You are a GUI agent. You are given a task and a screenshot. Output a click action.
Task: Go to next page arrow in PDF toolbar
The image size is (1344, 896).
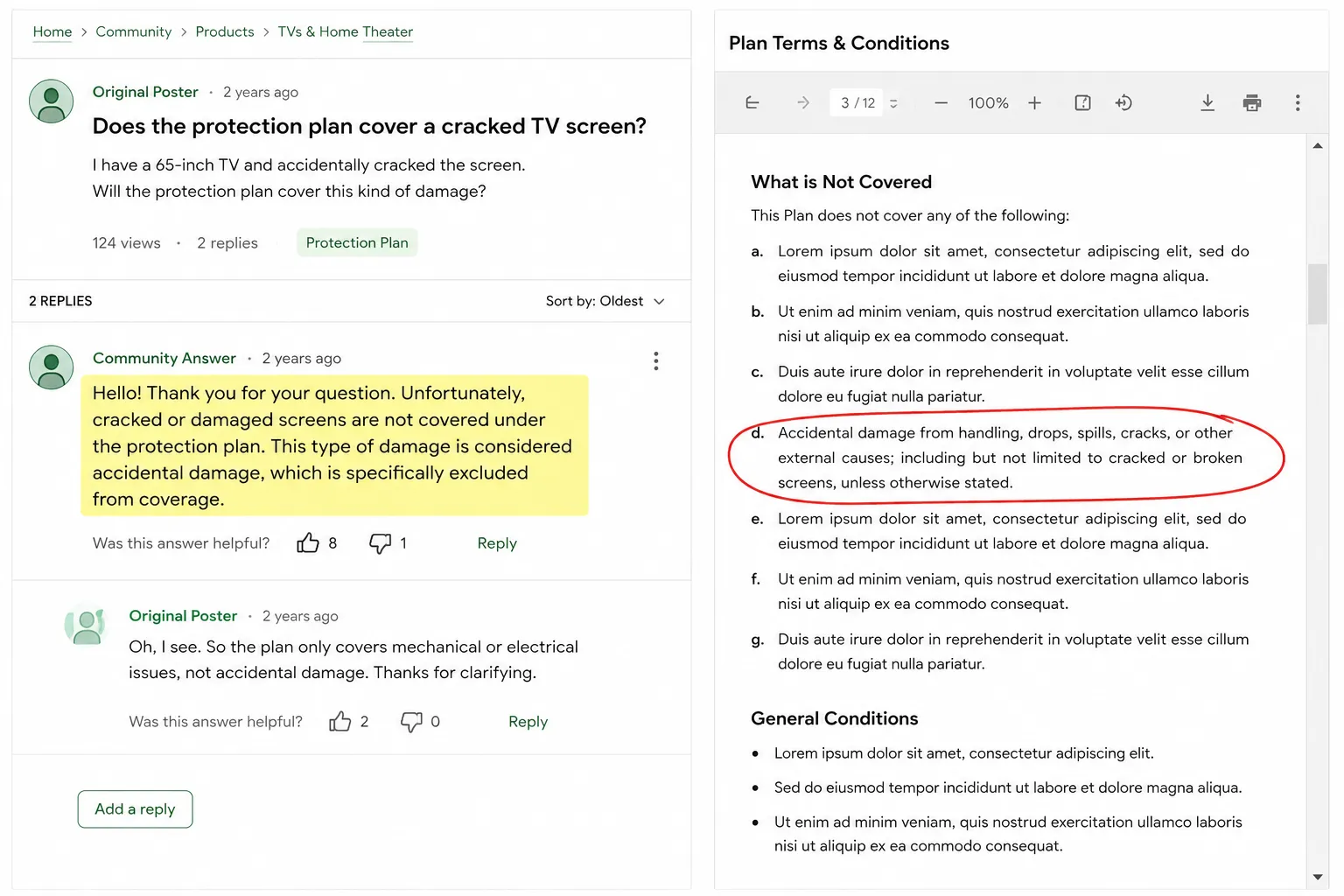pyautogui.click(x=803, y=103)
